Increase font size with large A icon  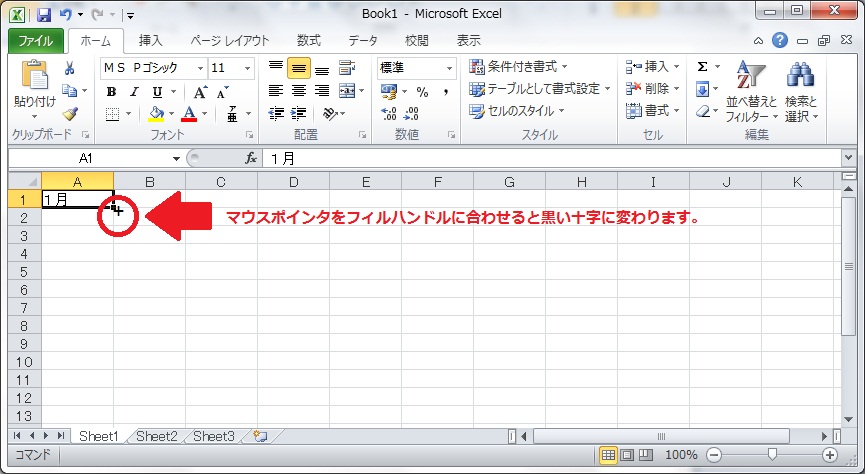pos(200,92)
